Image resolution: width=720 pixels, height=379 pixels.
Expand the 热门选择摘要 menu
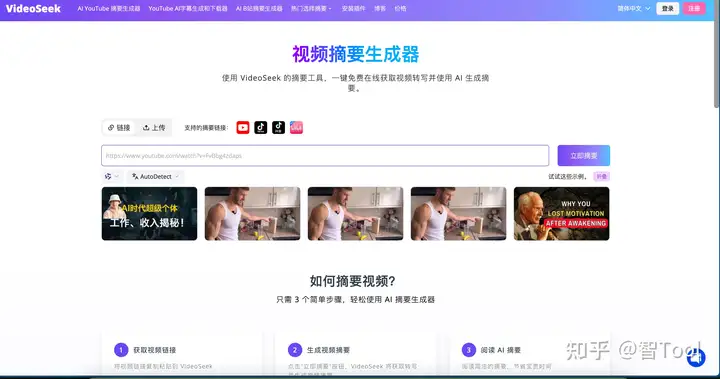click(311, 8)
